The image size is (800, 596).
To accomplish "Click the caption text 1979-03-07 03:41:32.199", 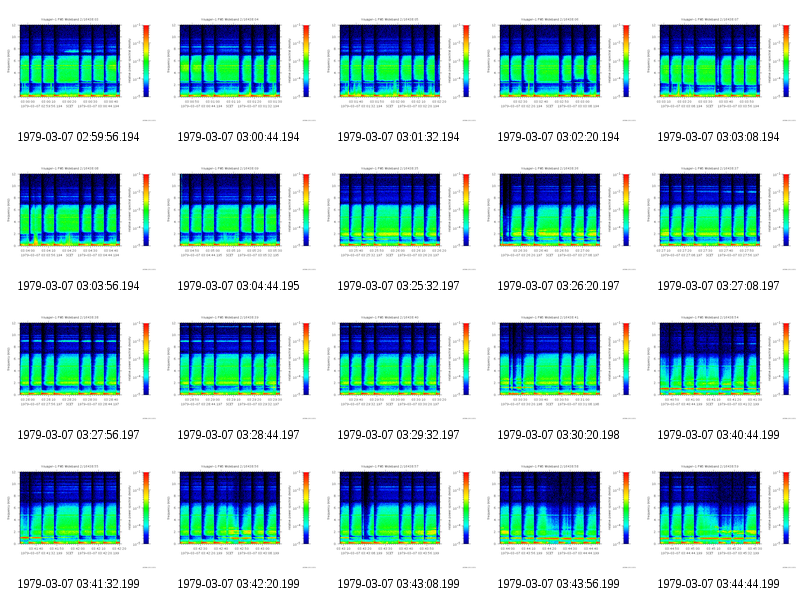I will (78, 584).
